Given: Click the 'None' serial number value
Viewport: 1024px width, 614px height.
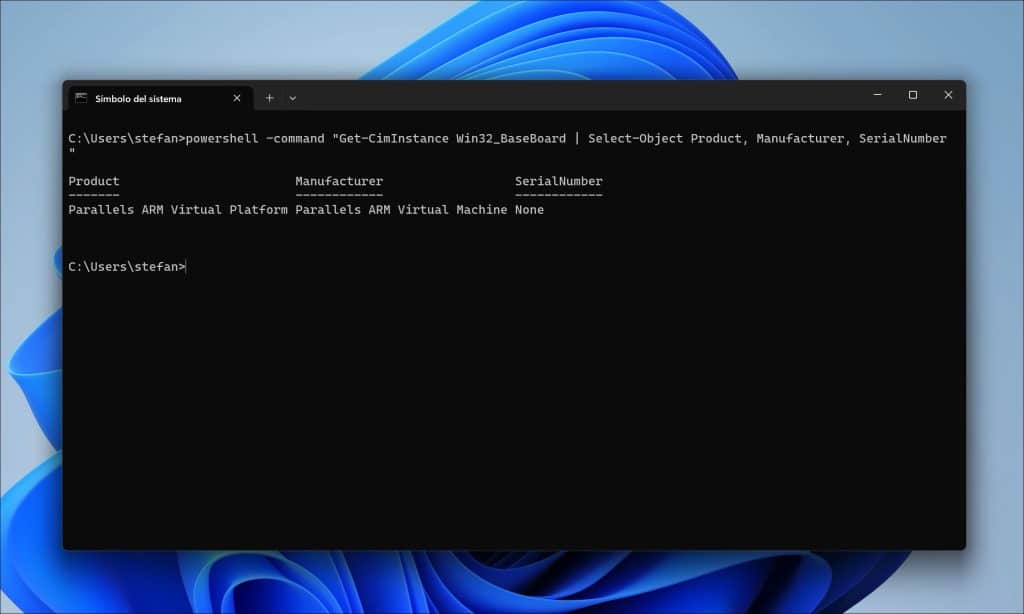Looking at the screenshot, I should 529,210.
